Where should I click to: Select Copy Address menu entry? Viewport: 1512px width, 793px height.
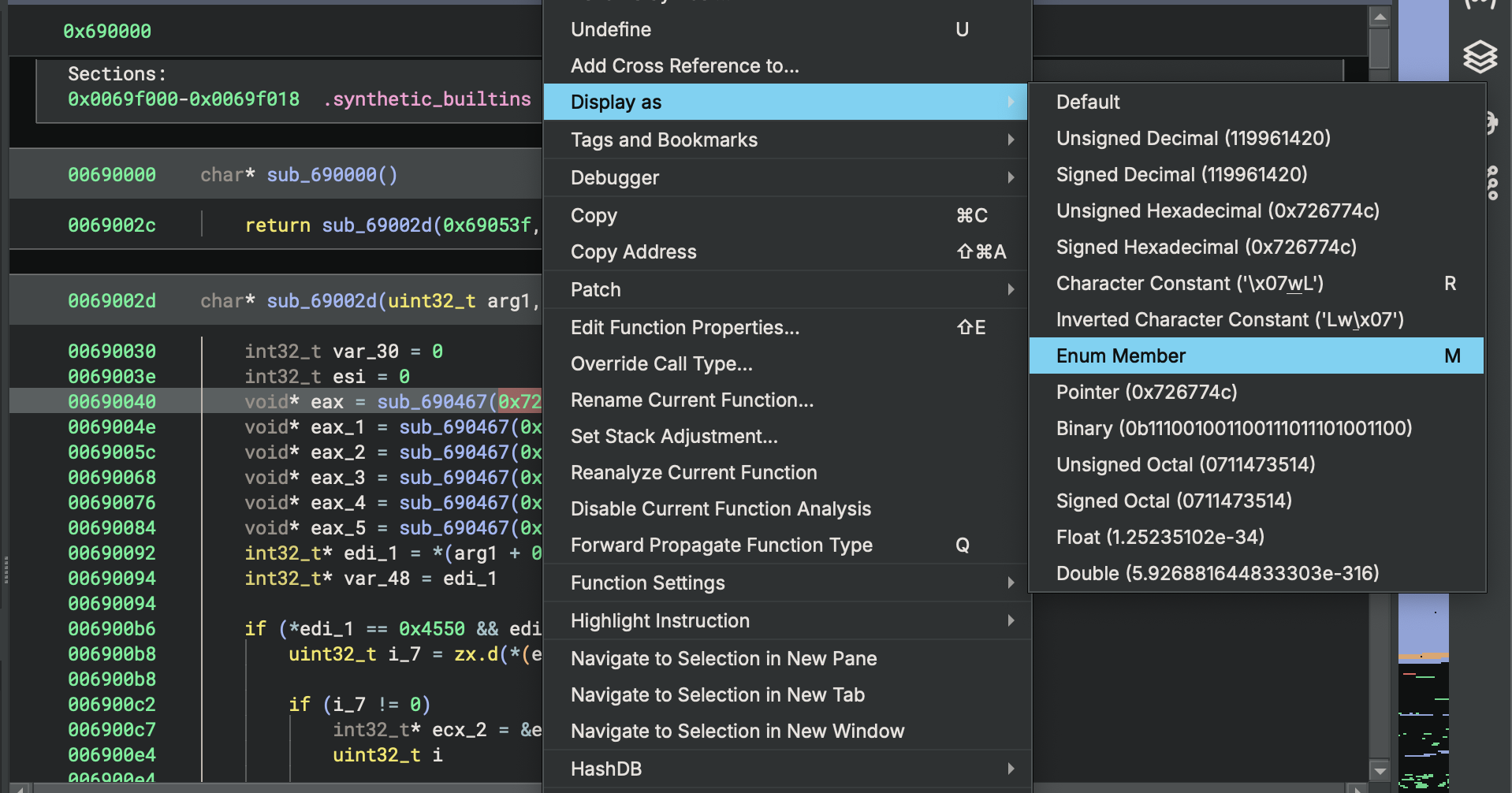tap(785, 251)
